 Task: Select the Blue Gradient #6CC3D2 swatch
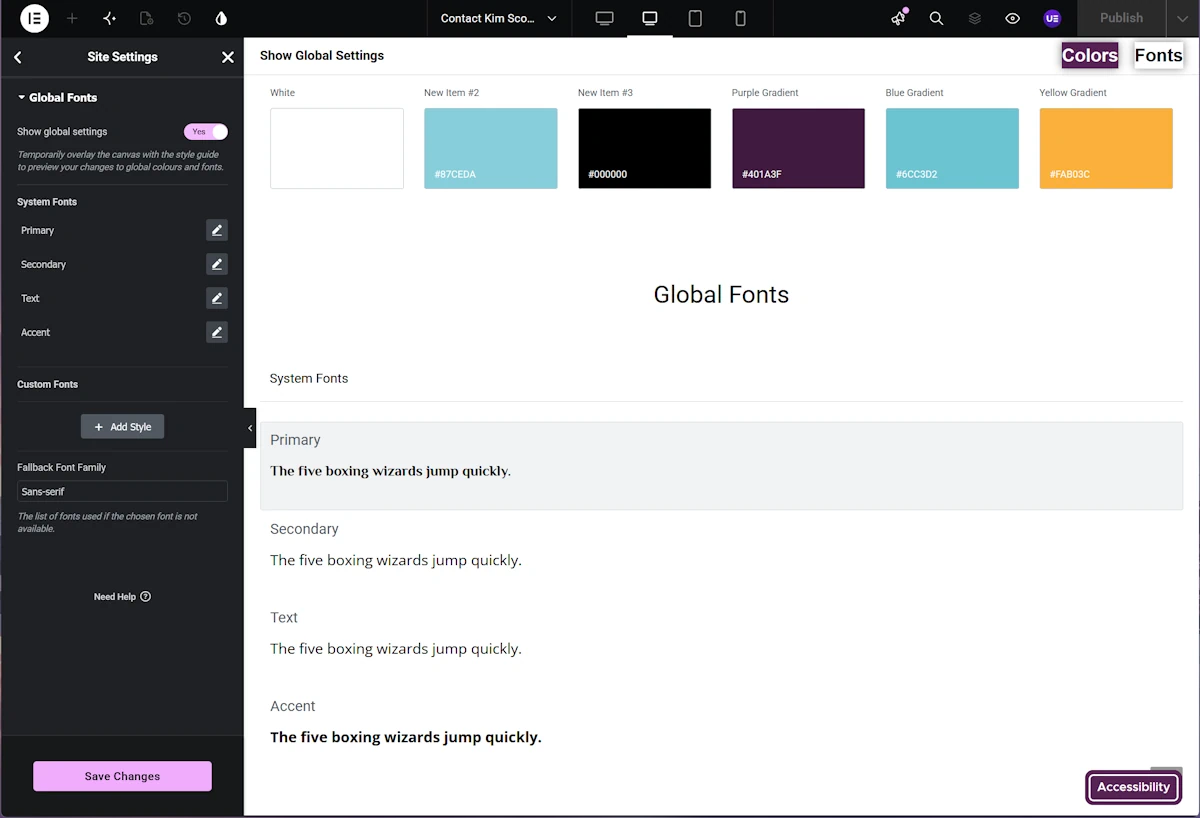(x=952, y=148)
